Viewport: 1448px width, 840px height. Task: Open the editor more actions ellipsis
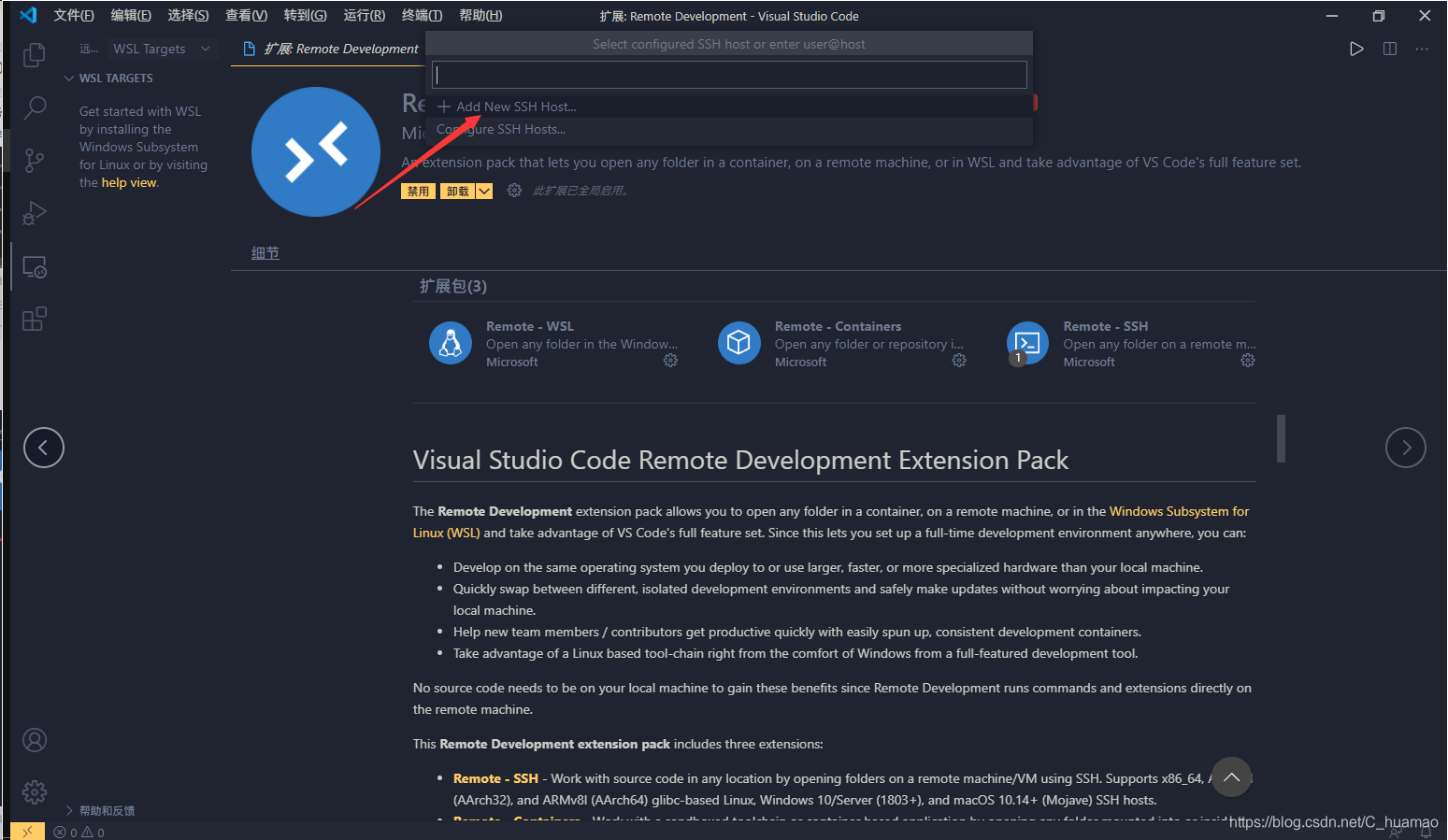point(1422,49)
